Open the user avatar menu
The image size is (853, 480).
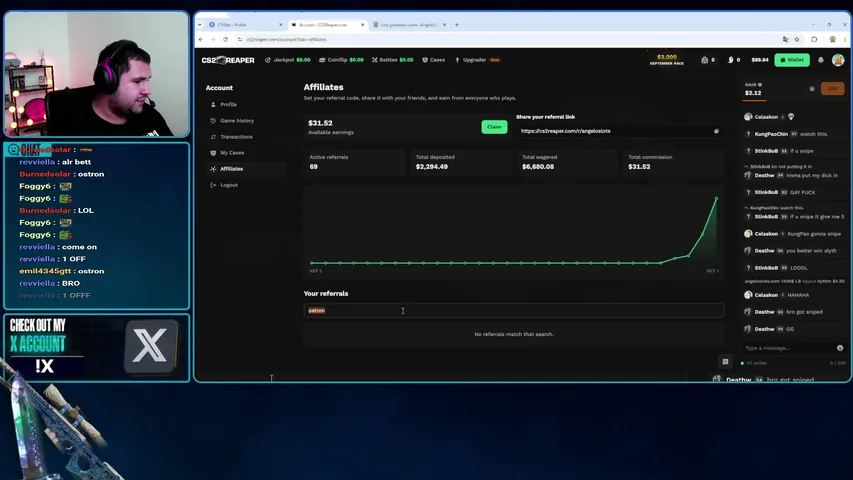(x=838, y=60)
